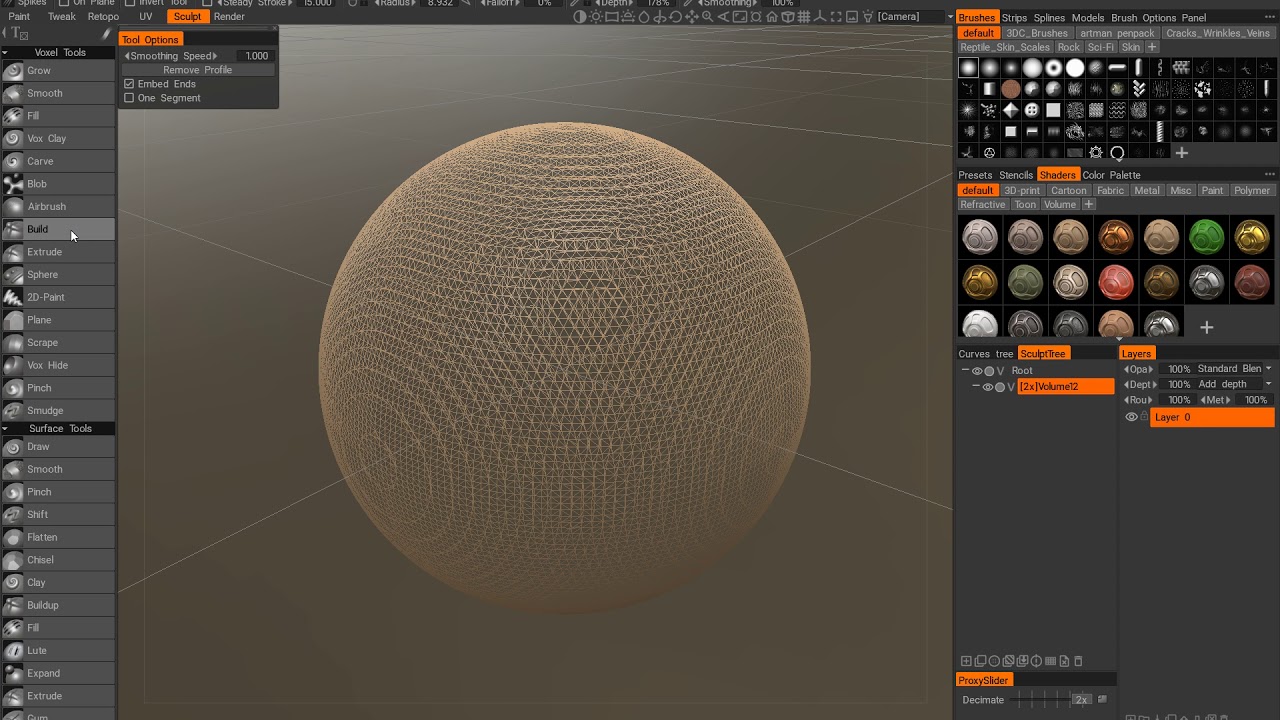This screenshot has width=1280, height=720.
Task: Hide the [2x]Volume12 object
Action: pos(987,387)
